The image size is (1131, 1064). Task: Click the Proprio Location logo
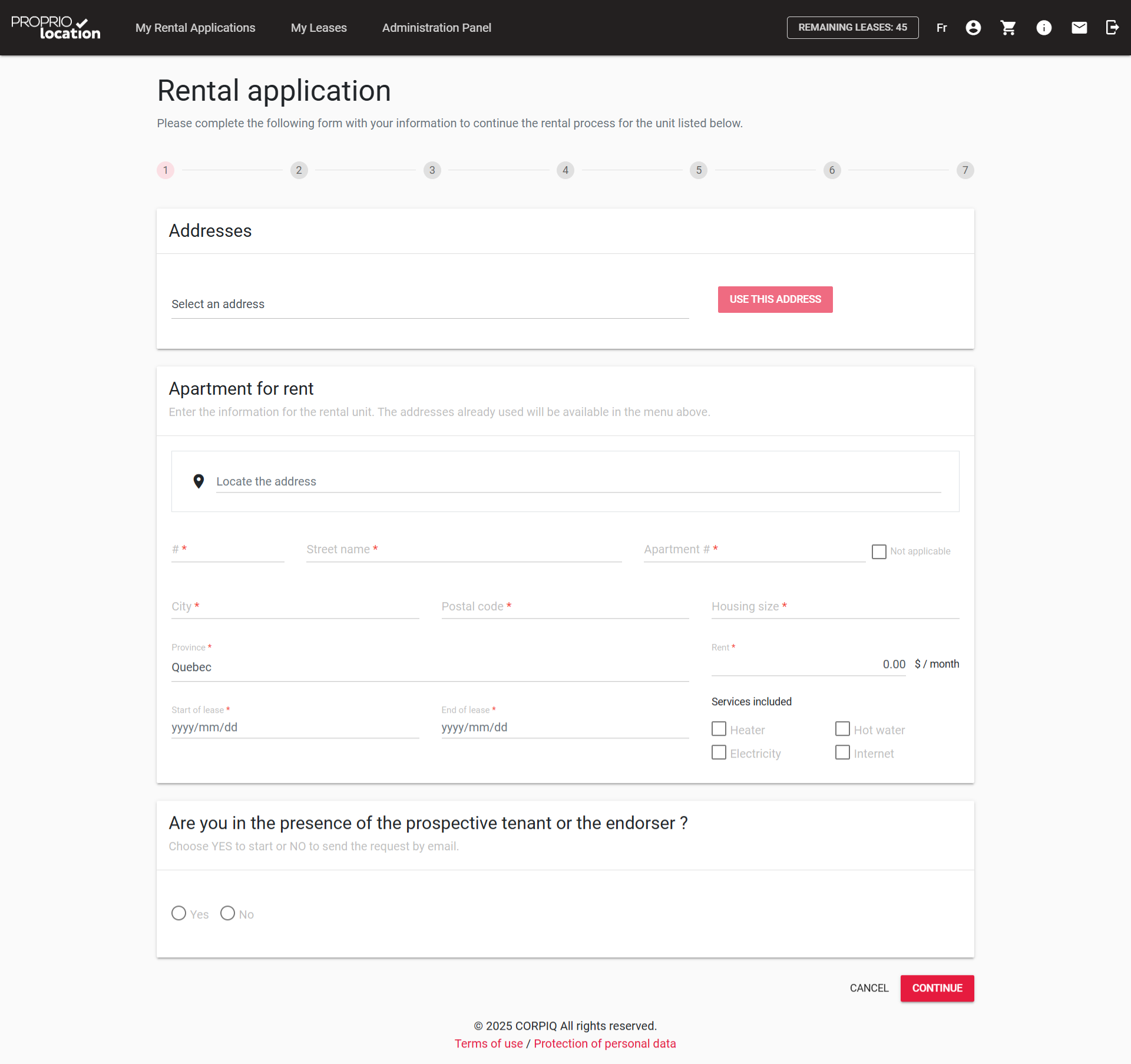(56, 28)
